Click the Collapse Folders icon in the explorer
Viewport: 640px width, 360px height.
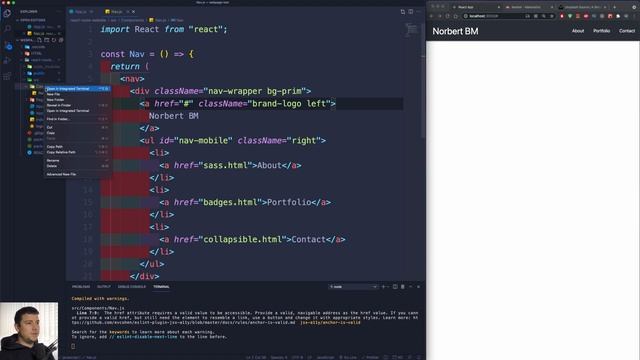tap(61, 40)
